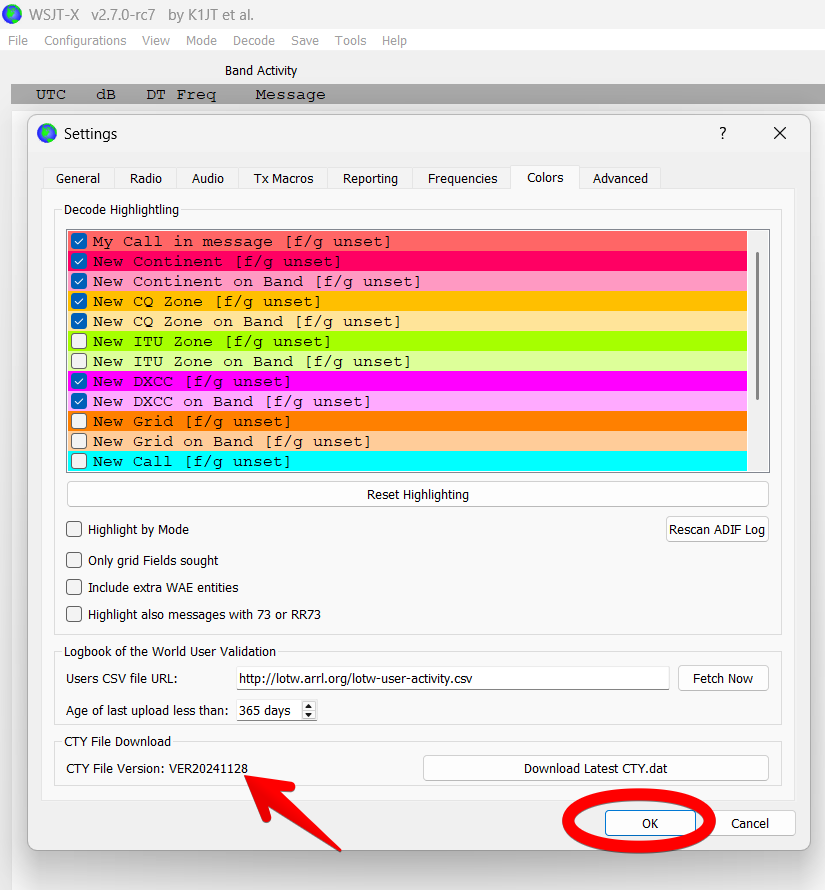Click the Cancel button

[x=749, y=823]
